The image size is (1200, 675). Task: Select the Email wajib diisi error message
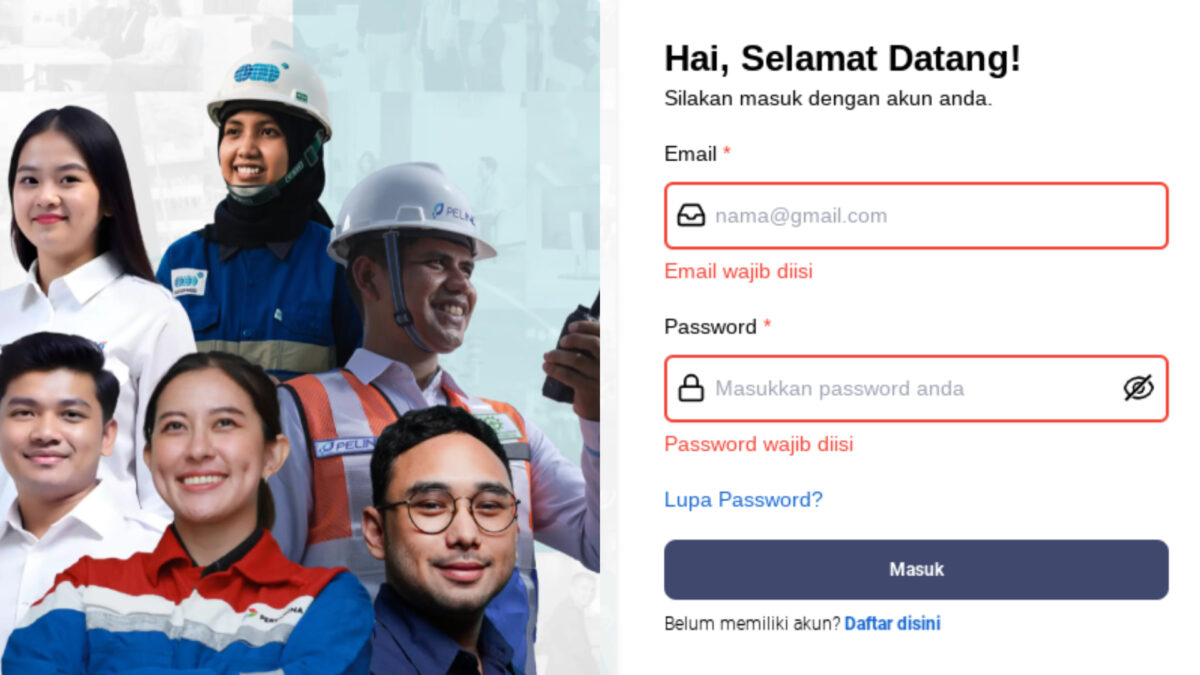(739, 271)
